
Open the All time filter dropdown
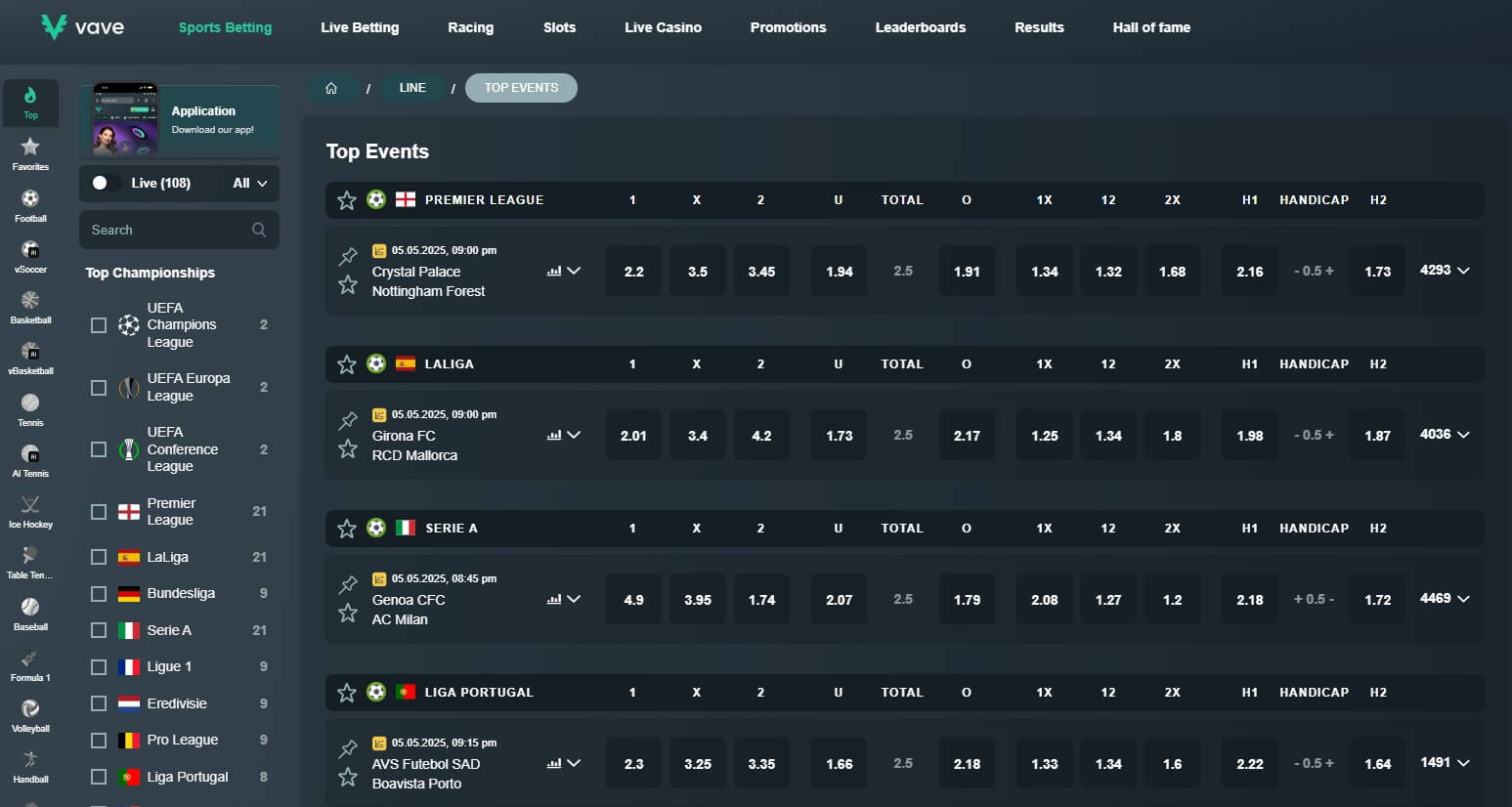coord(250,183)
